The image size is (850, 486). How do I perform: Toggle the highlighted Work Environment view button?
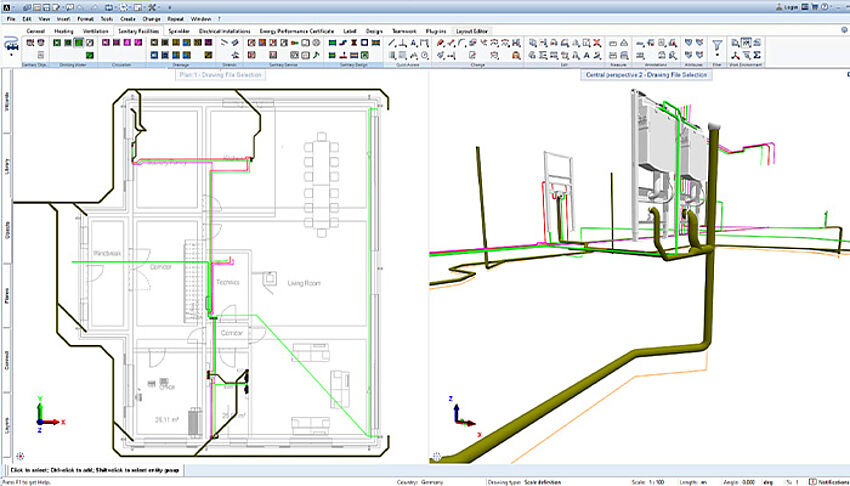pos(745,43)
